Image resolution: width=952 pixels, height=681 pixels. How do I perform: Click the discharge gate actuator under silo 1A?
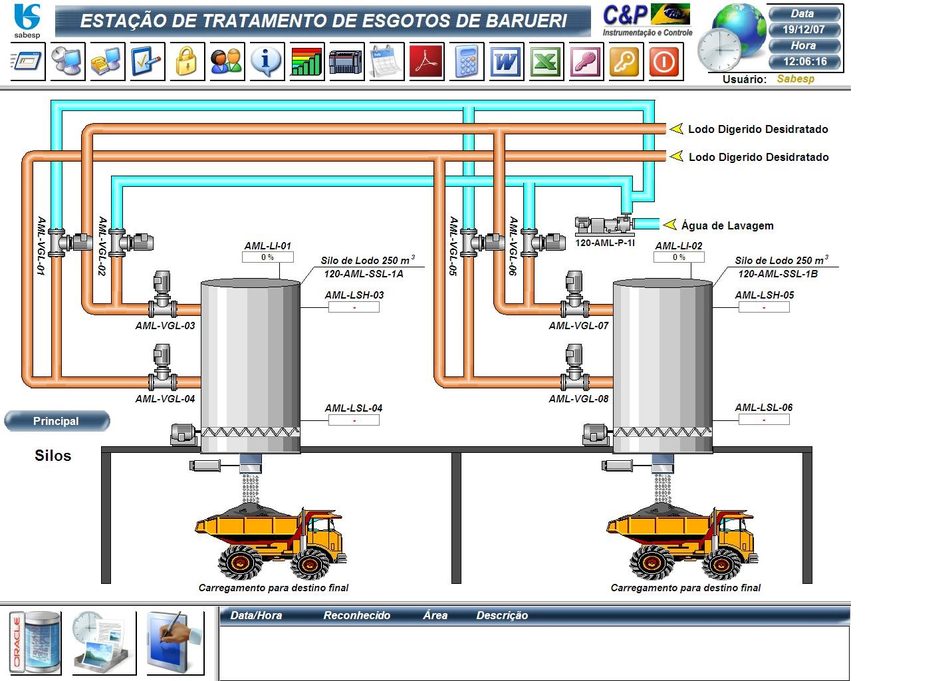(x=206, y=466)
